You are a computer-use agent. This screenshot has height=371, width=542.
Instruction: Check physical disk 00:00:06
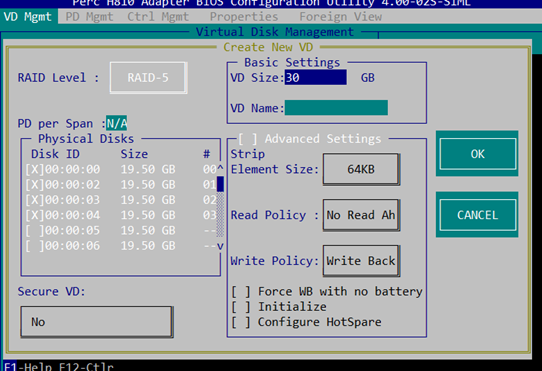click(35, 245)
